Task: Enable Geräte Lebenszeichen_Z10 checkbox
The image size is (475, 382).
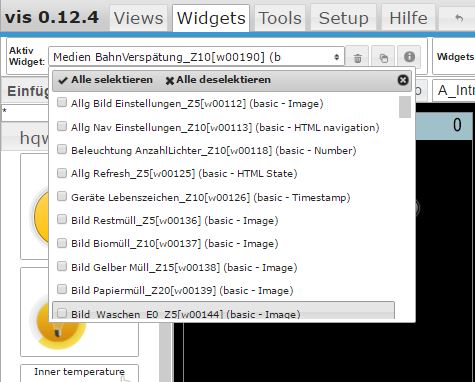Action: (x=62, y=196)
